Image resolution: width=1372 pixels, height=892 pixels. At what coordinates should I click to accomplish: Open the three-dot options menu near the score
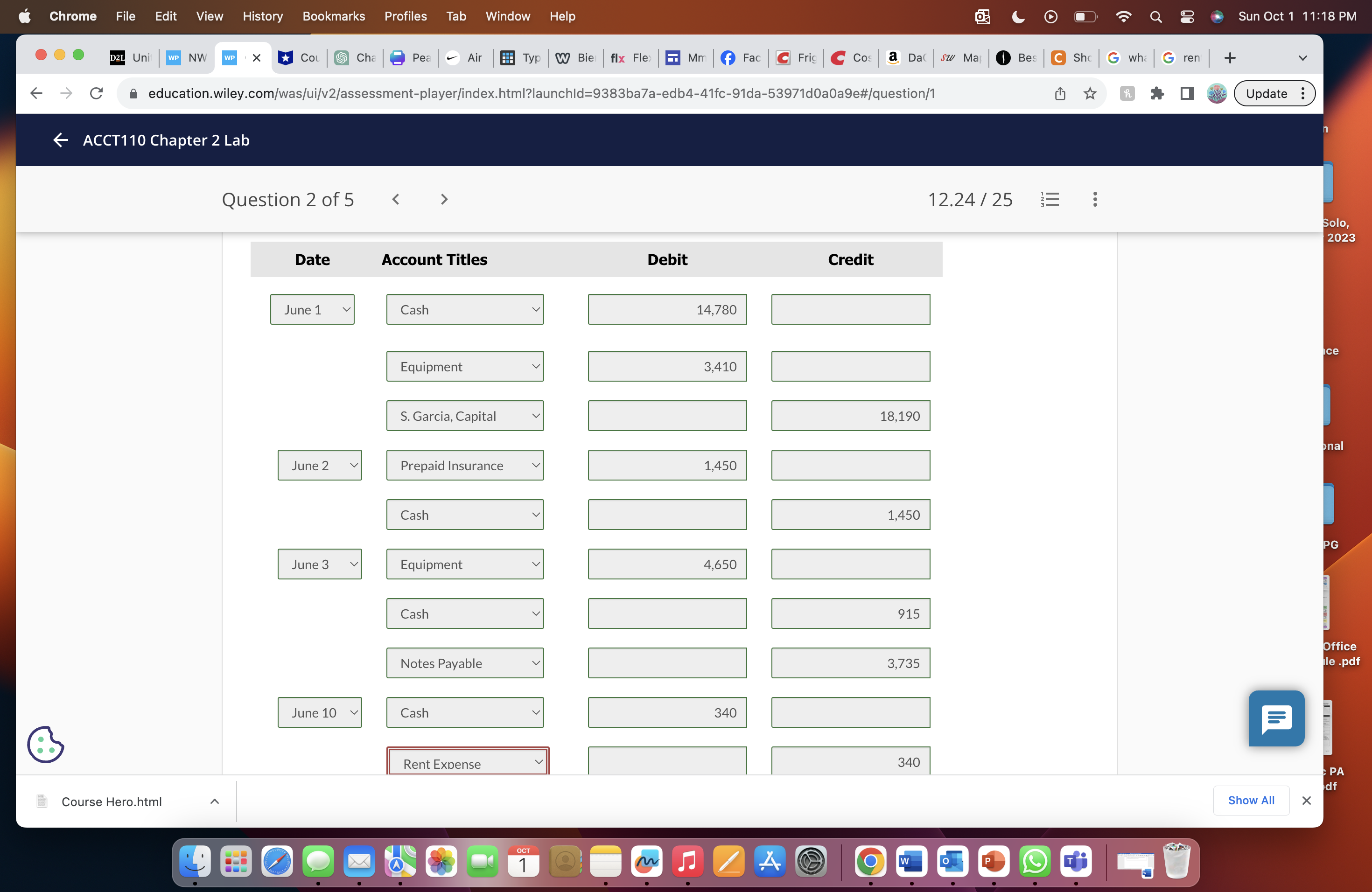(x=1094, y=199)
